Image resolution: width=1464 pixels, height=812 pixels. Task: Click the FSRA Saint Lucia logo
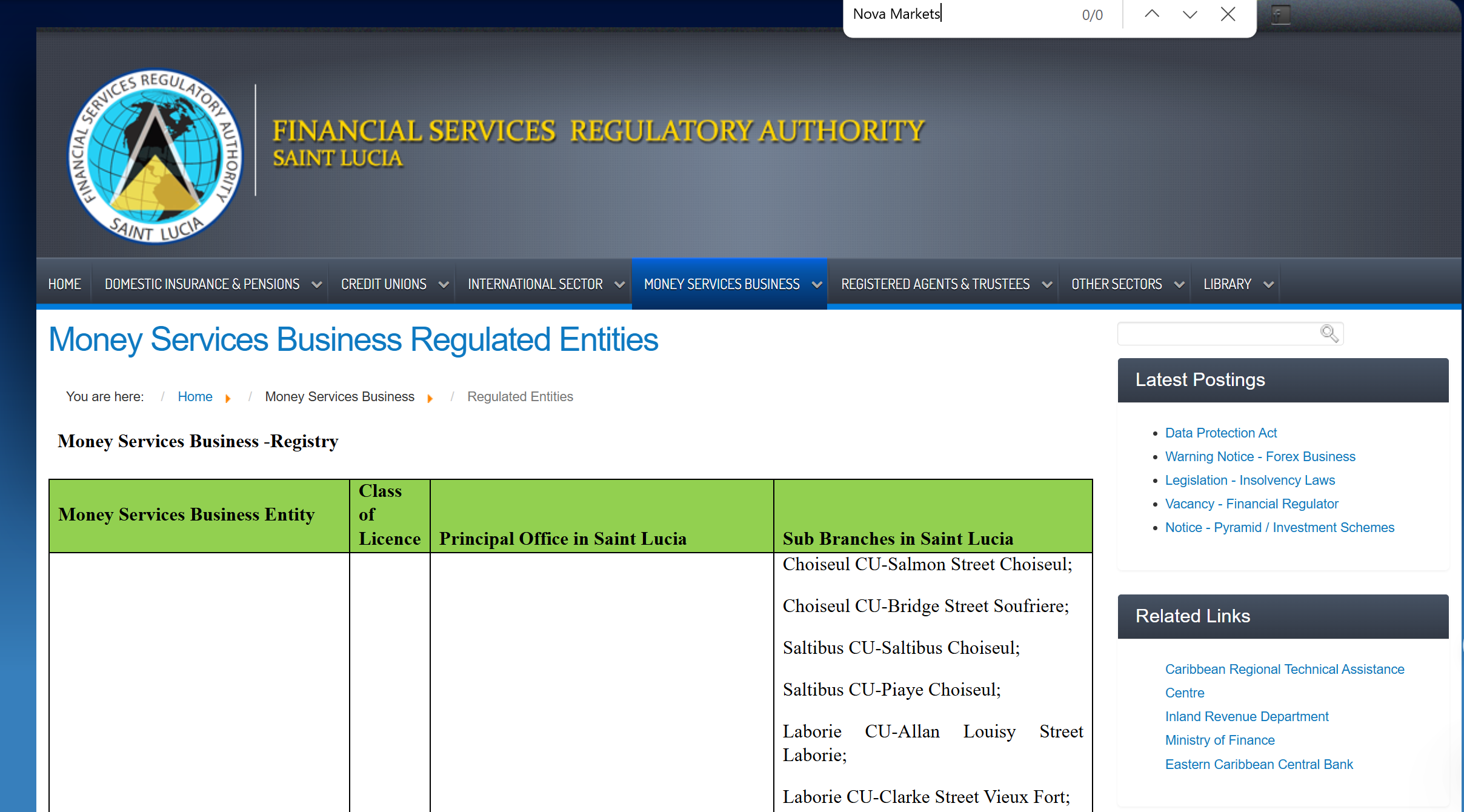[155, 156]
